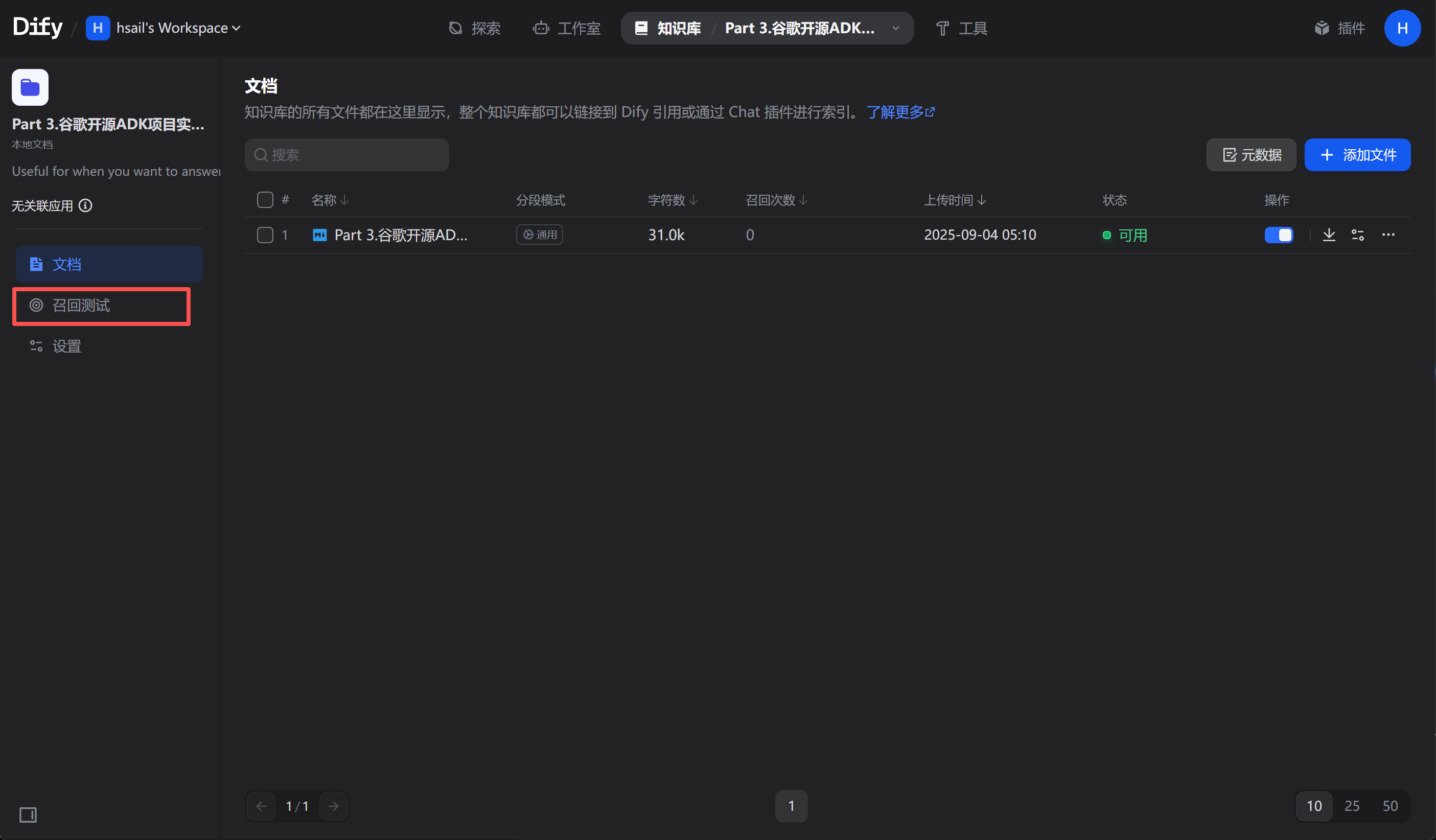Sort by 名称 column
The height and width of the screenshot is (840, 1436).
point(330,200)
